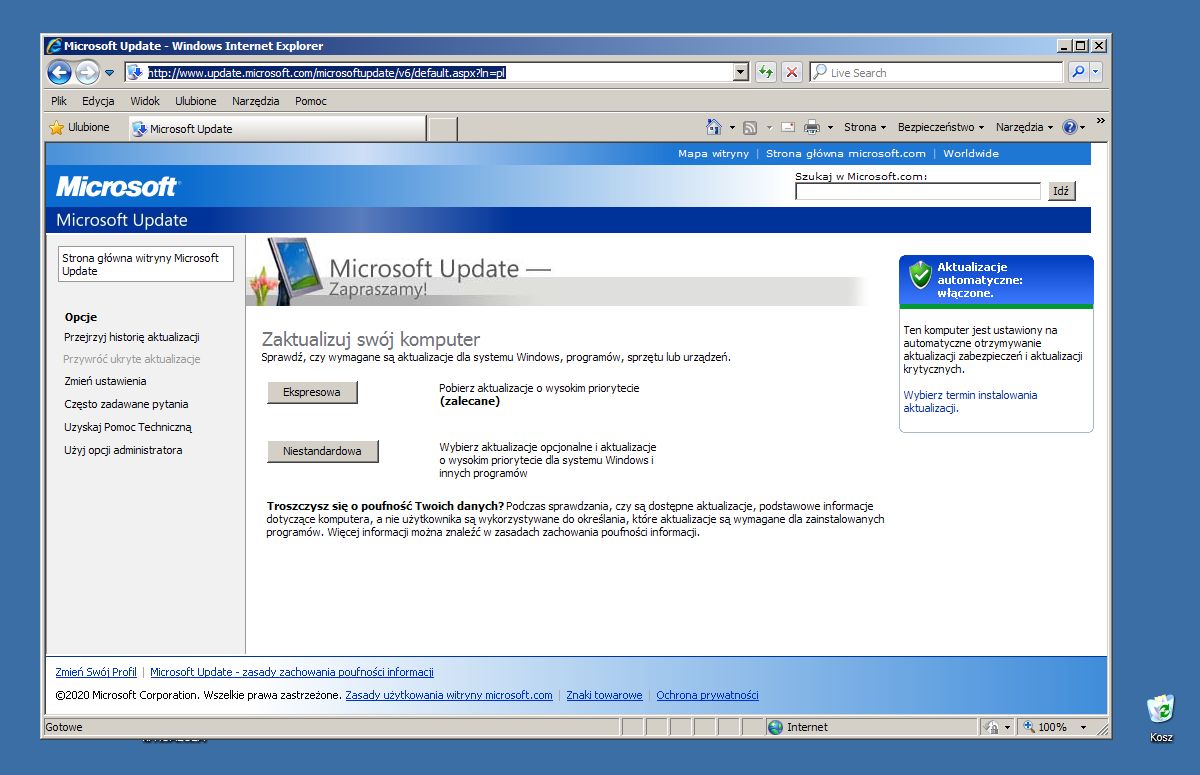
Task: Open the Widok menu
Action: coord(145,101)
